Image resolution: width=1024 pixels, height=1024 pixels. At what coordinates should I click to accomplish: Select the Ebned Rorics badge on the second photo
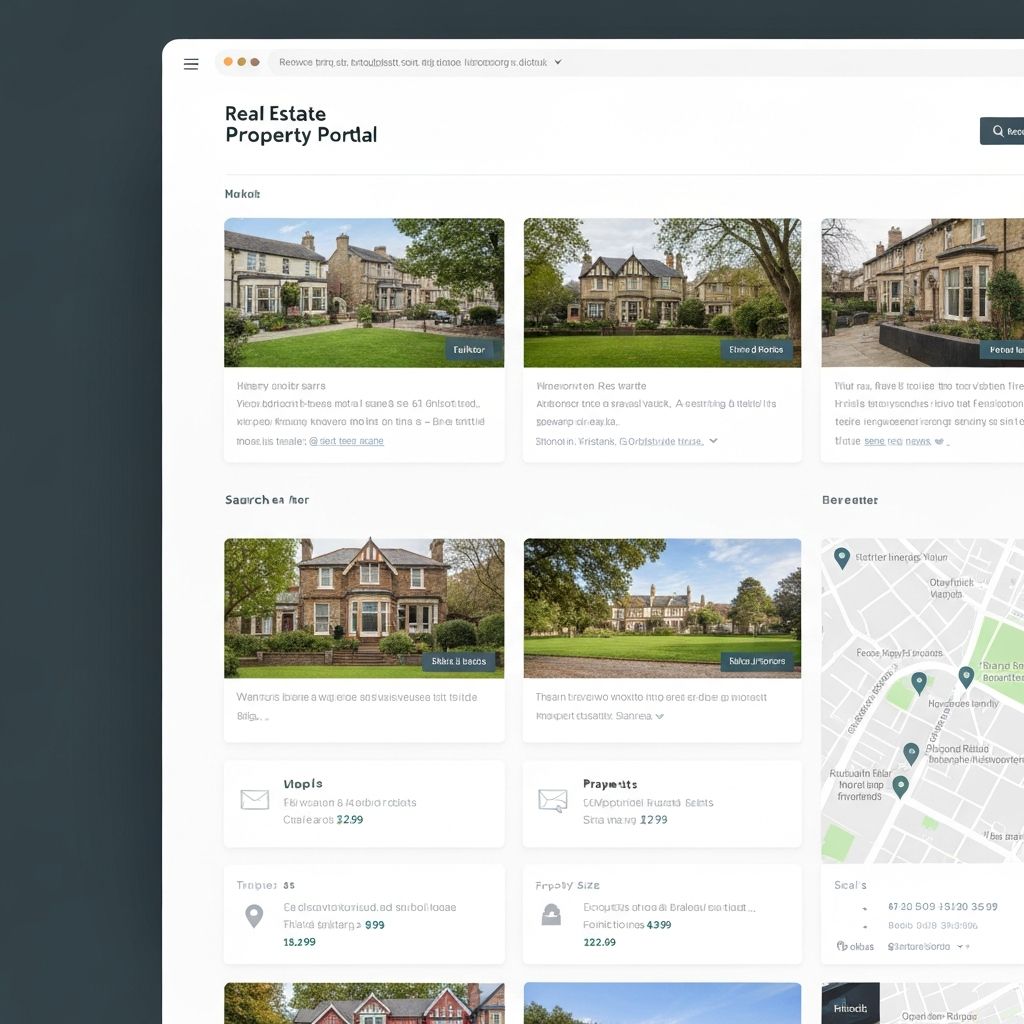point(757,350)
